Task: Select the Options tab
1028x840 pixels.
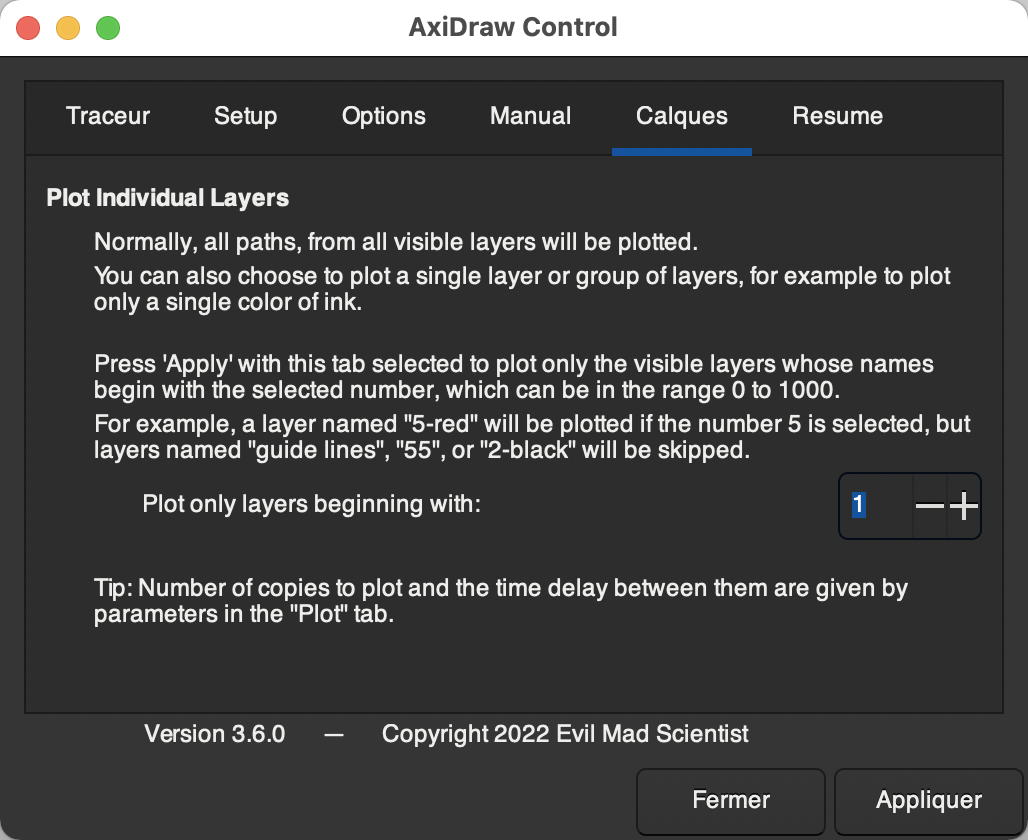Action: coord(384,116)
